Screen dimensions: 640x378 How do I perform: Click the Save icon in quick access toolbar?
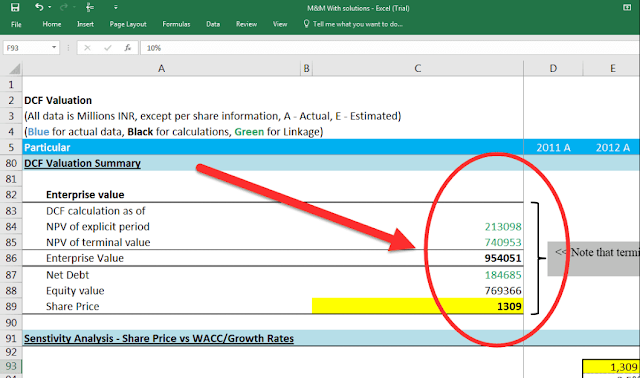pos(15,7)
